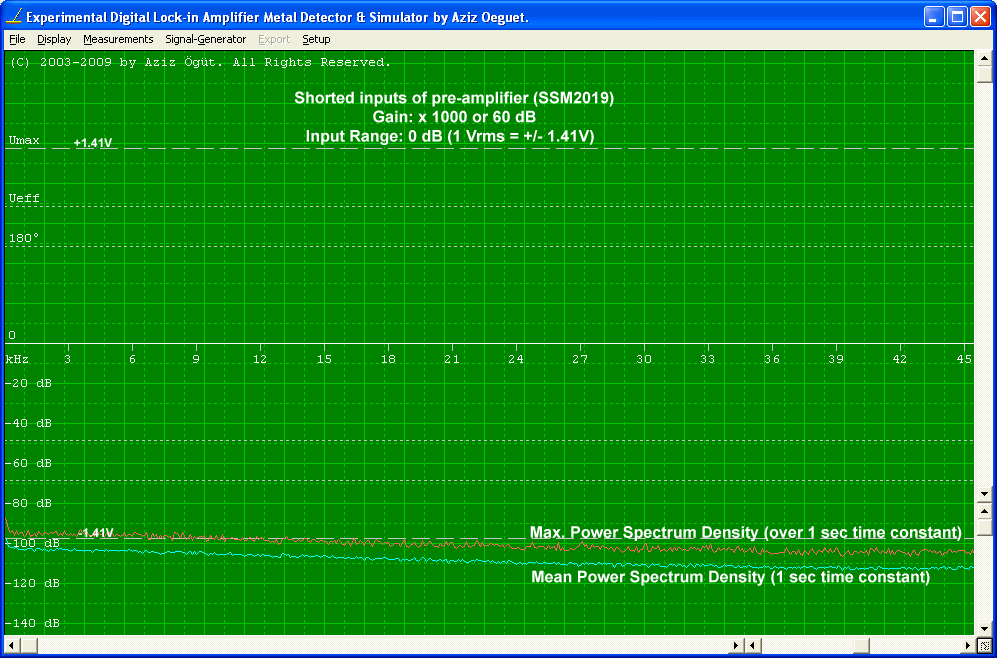The height and width of the screenshot is (658, 997).
Task: Click the 21 frequency axis label
Action: tap(452, 359)
